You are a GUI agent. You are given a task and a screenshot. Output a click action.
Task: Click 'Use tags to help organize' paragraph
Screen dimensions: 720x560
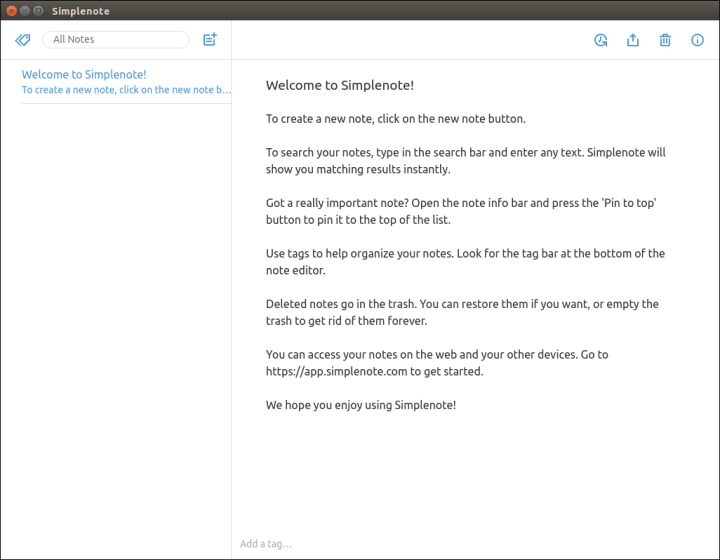click(466, 262)
